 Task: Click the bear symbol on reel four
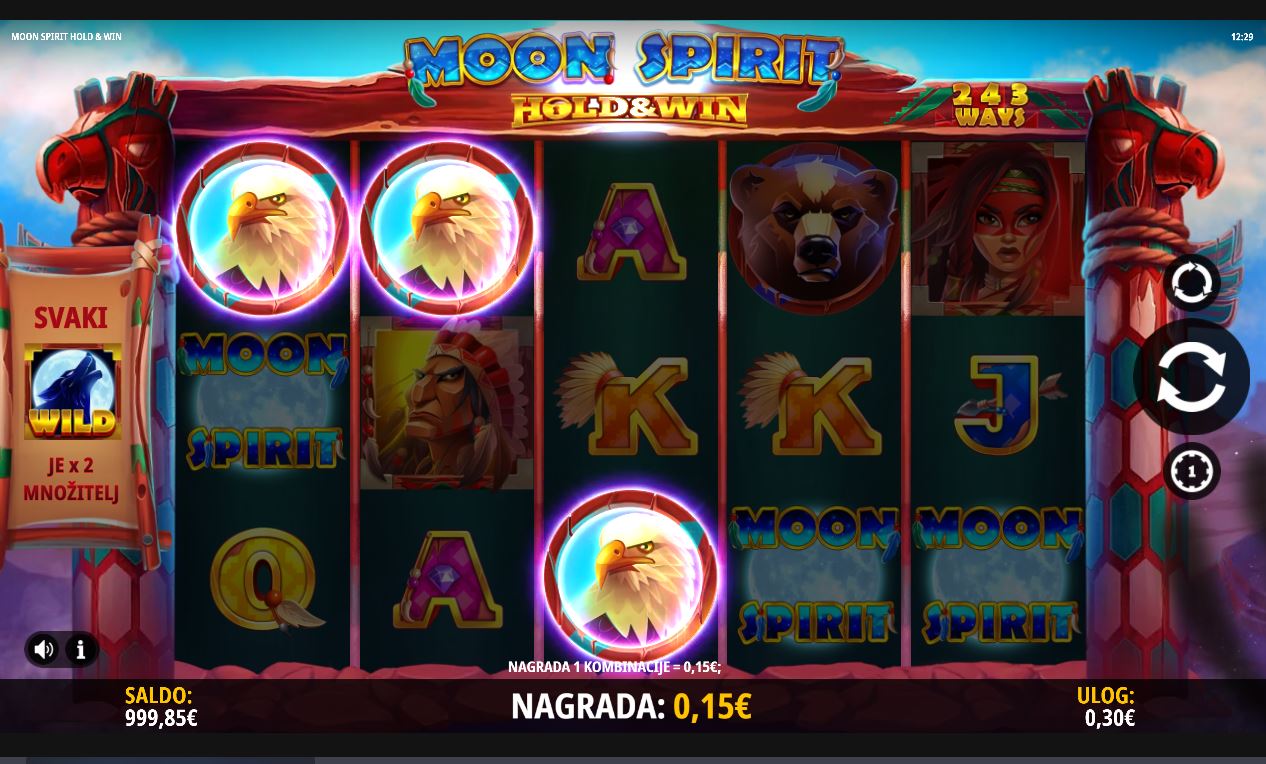tap(814, 229)
